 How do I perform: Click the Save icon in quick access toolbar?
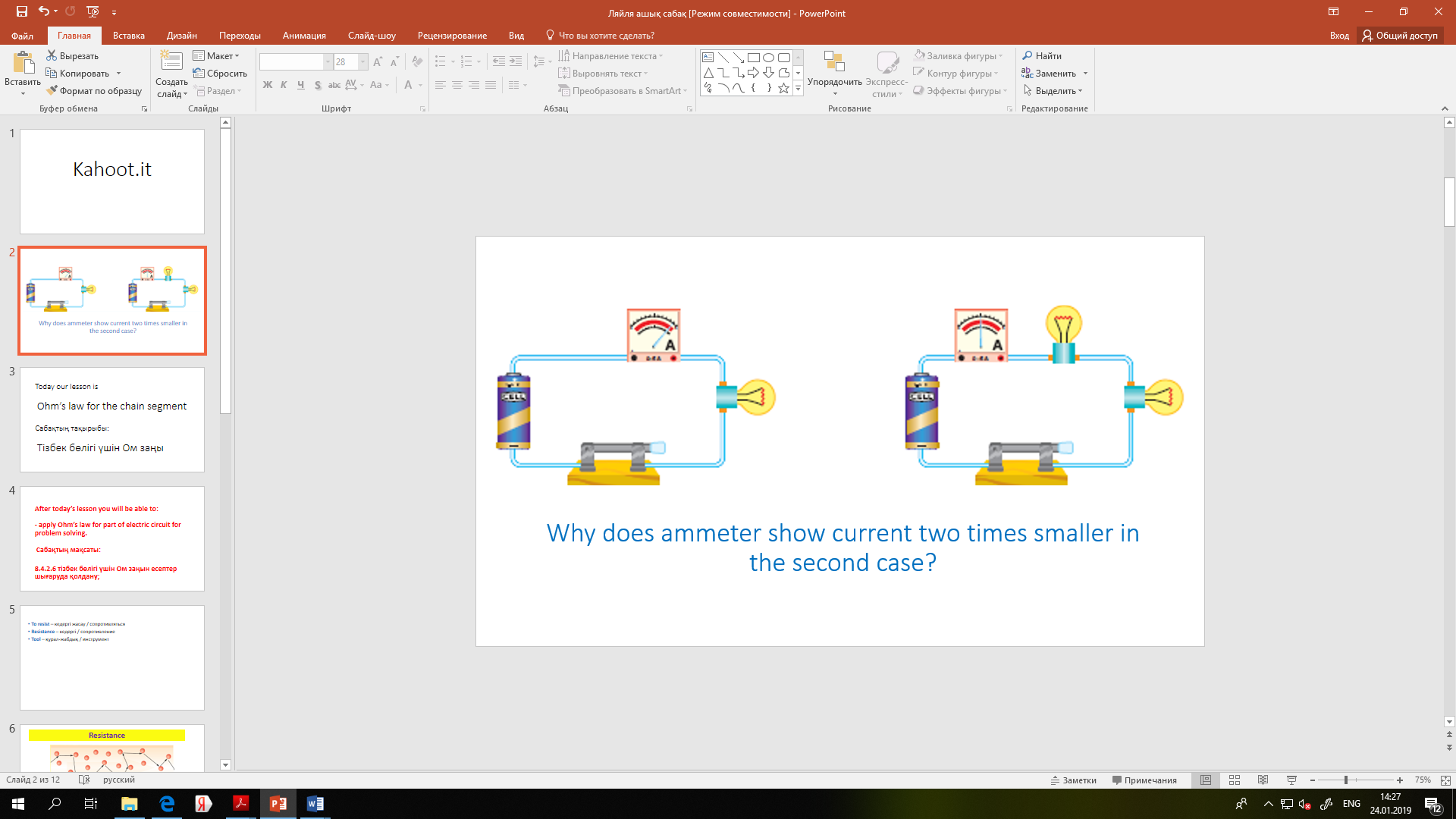point(22,11)
